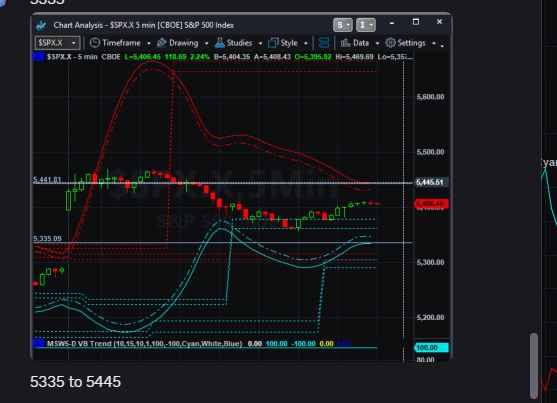Click the 5,600.00 price axis label

(431, 97)
